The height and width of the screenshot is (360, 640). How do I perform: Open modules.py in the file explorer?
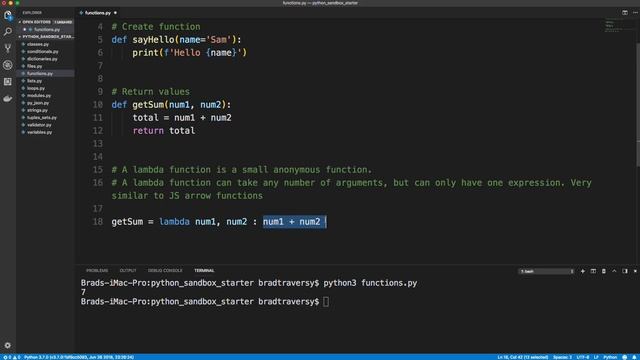(x=39, y=96)
